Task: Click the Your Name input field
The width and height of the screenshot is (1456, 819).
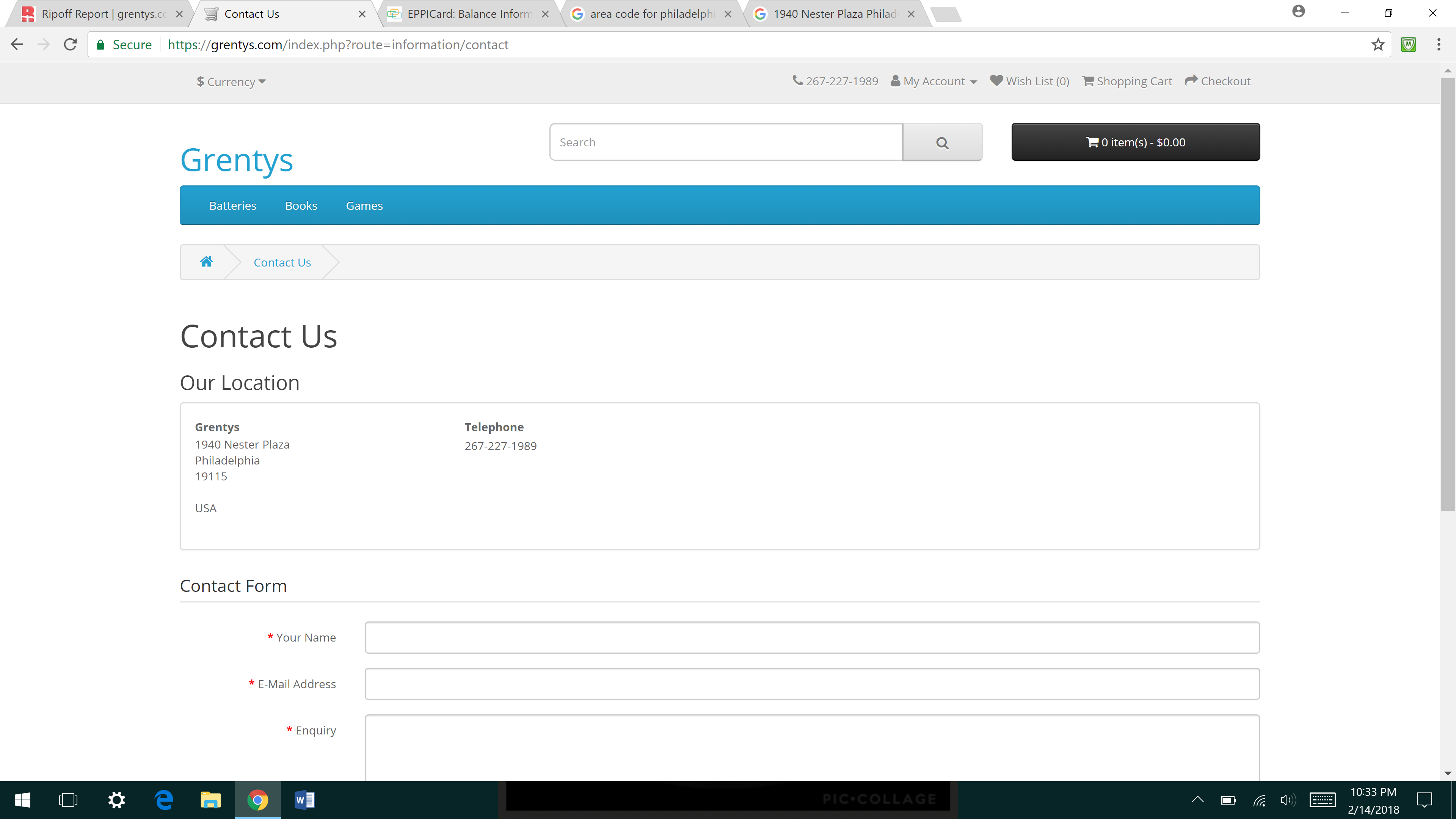Action: (812, 637)
